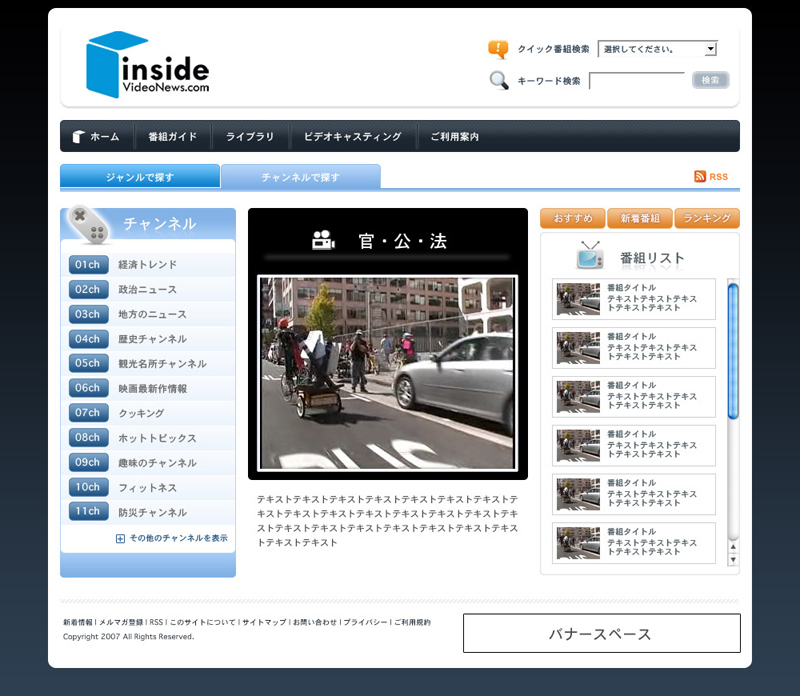Viewport: 800px width, 696px height.
Task: Click the orange quick search alert icon
Action: pyautogui.click(x=498, y=49)
